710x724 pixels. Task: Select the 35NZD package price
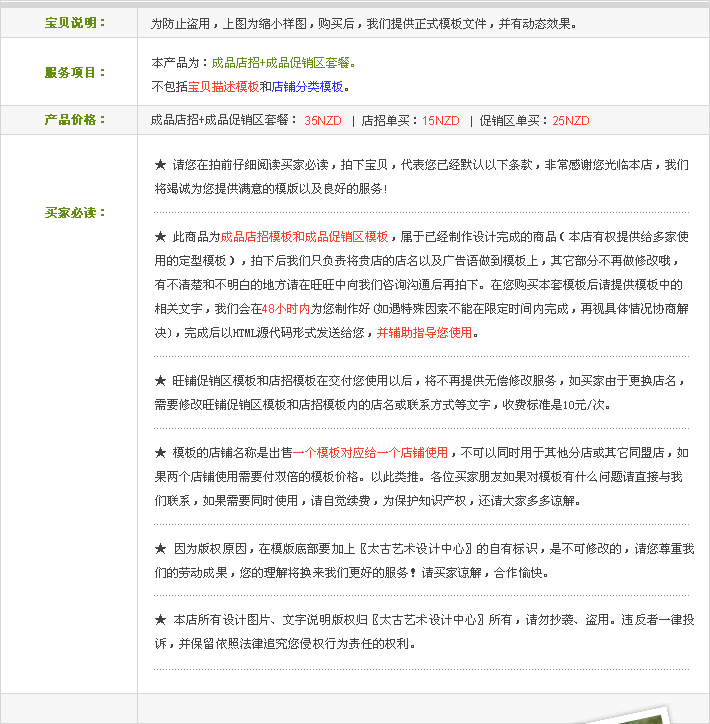322,121
